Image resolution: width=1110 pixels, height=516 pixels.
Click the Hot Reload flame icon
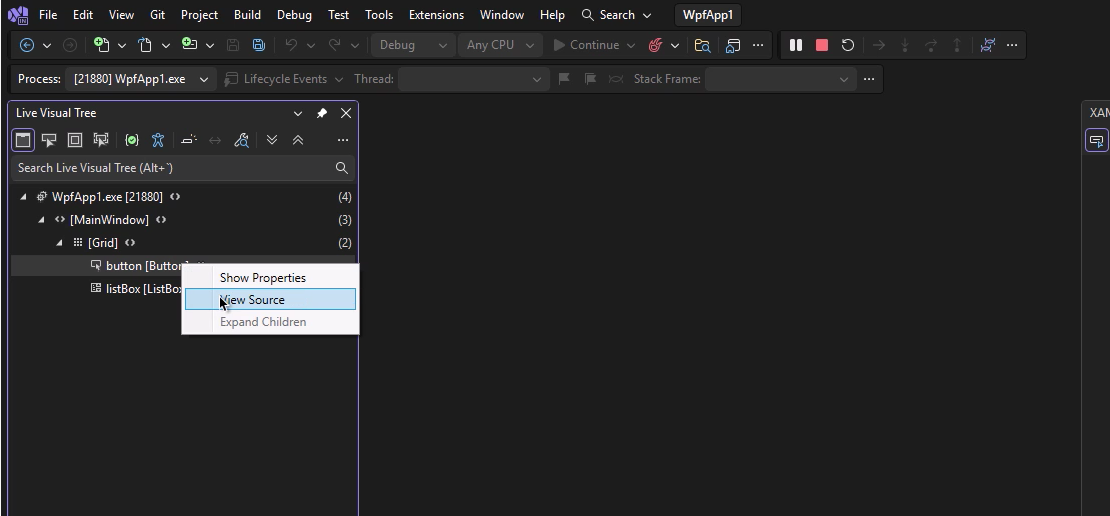(x=656, y=45)
